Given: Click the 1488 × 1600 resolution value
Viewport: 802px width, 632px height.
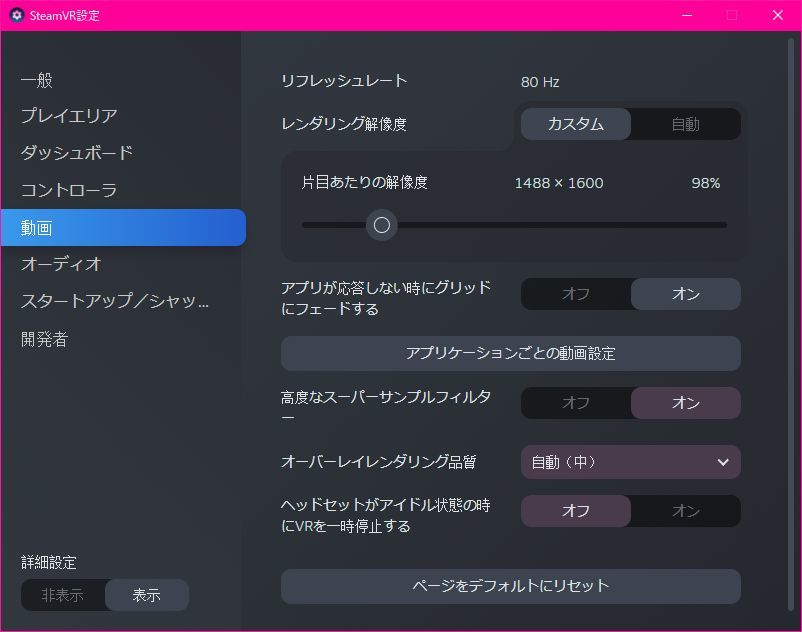Looking at the screenshot, I should click(559, 183).
